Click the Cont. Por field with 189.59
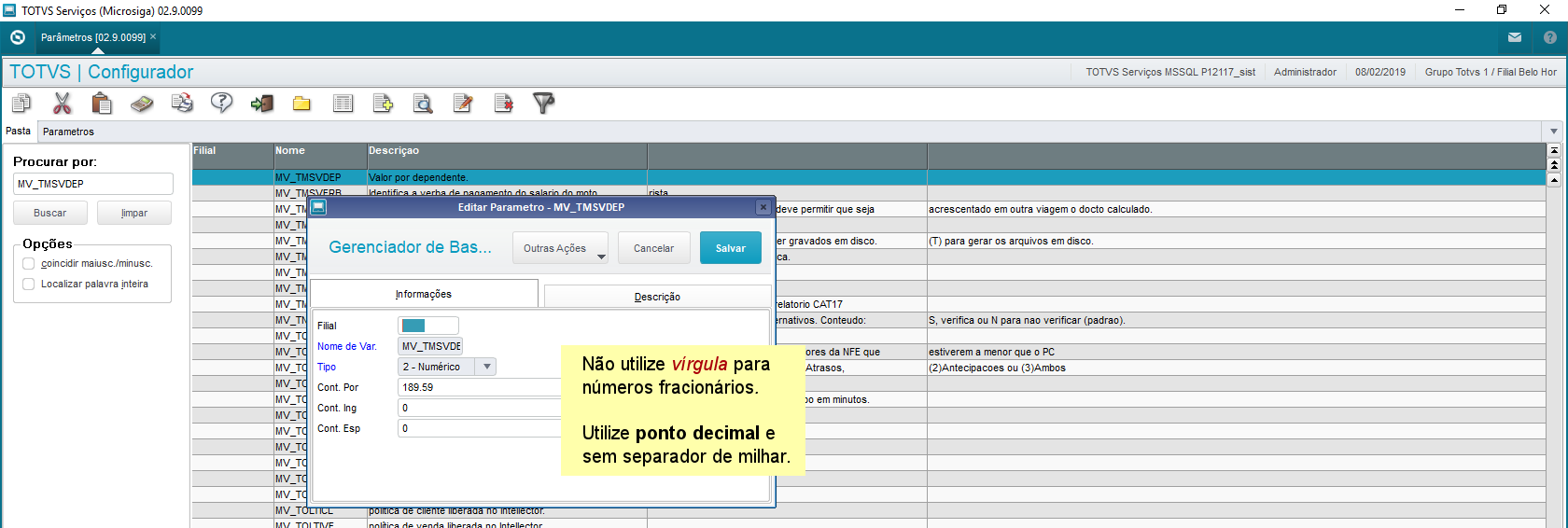The height and width of the screenshot is (528, 1568). 480,387
